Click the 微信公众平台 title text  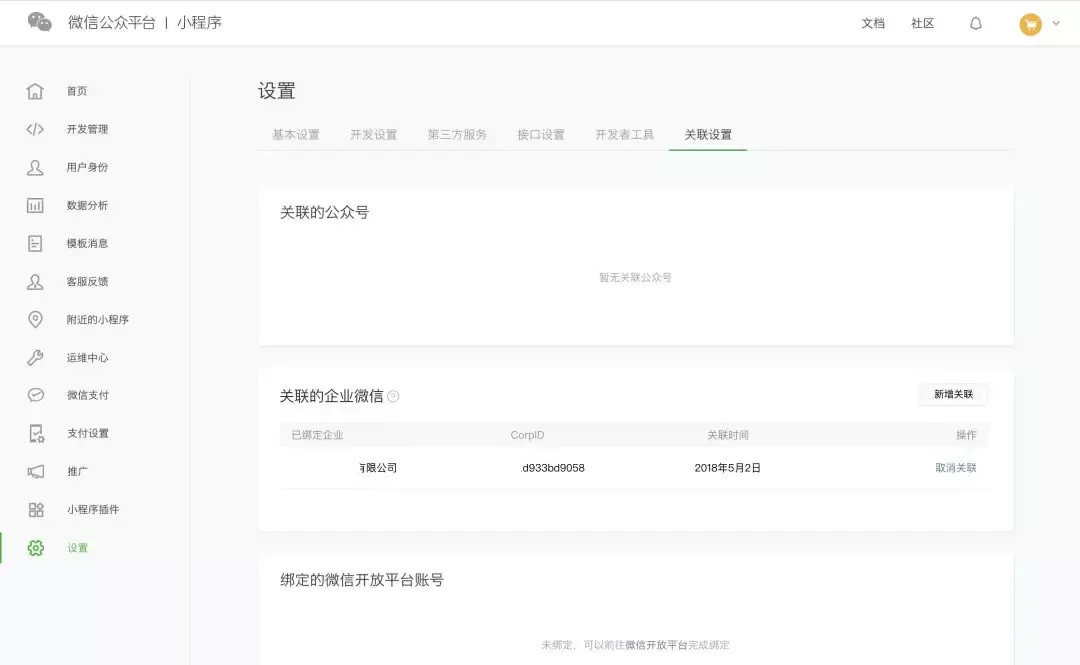(112, 23)
